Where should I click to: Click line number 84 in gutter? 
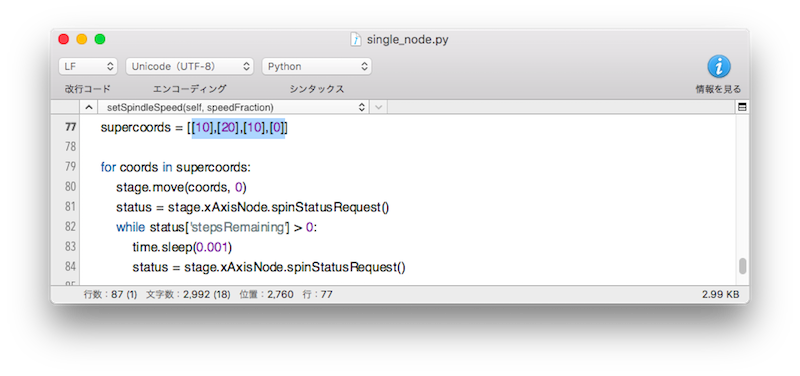coord(70,266)
